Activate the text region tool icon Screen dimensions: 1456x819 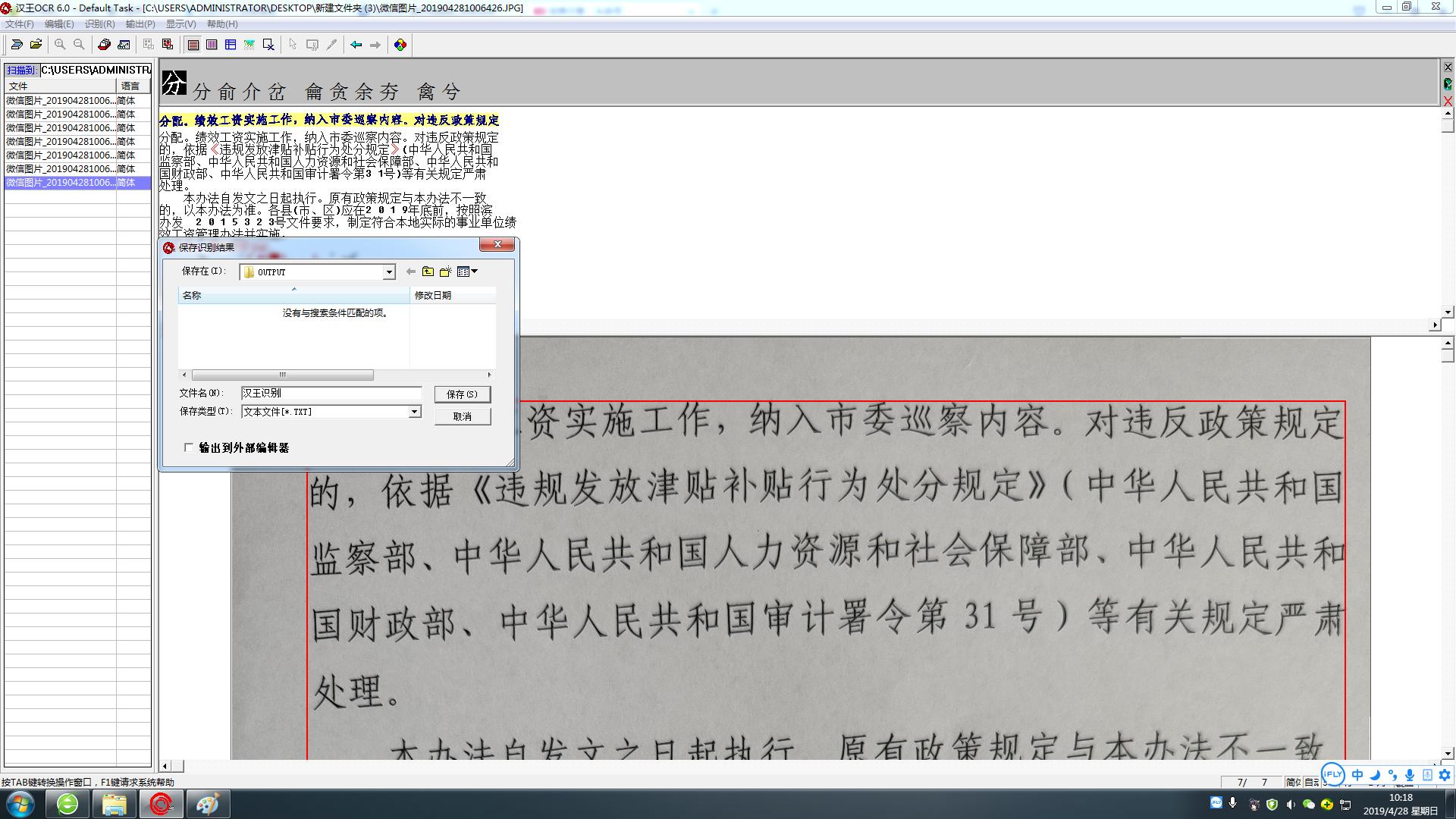coord(194,44)
